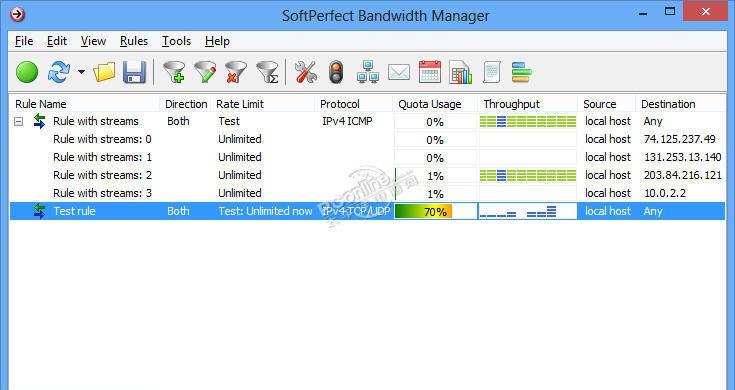Click destination 10.0.2.2
The width and height of the screenshot is (735, 390).
(x=665, y=193)
